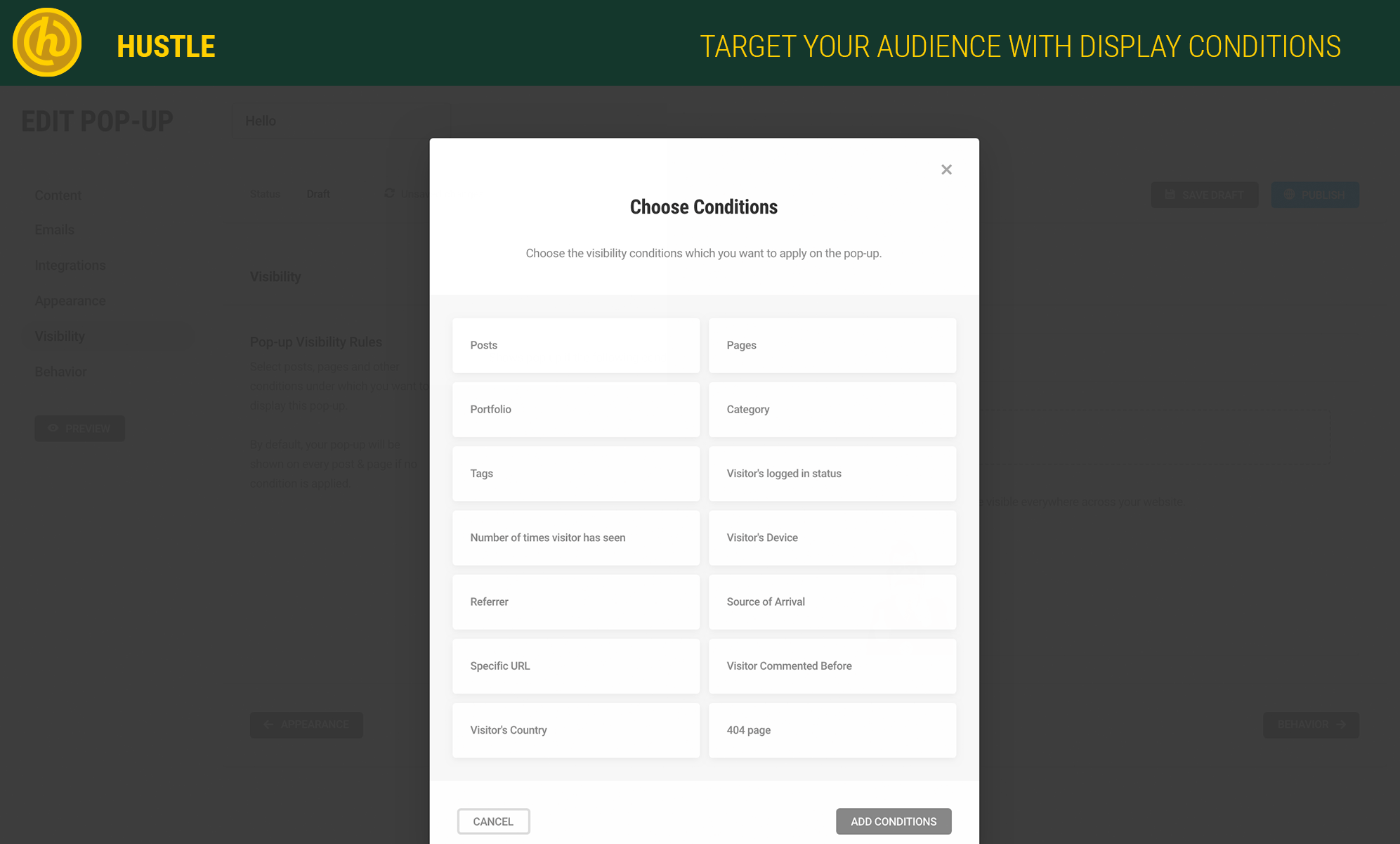Toggle Visitor's logged in status condition
Image resolution: width=1400 pixels, height=844 pixels.
point(832,473)
